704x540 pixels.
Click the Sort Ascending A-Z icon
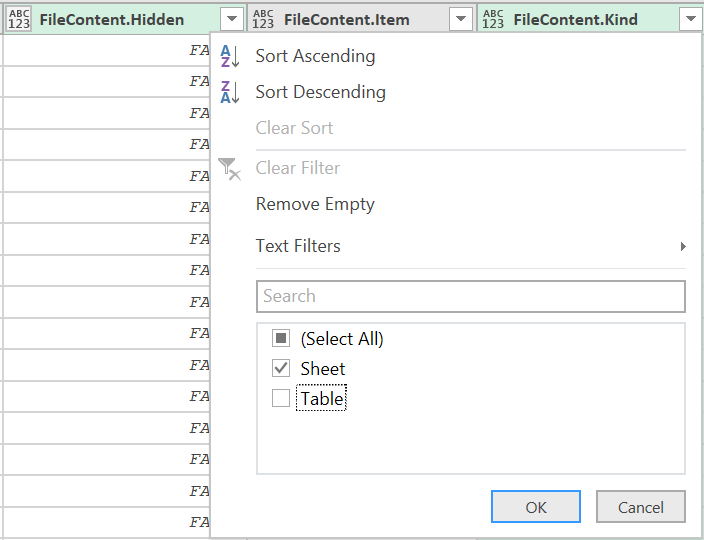pyautogui.click(x=229, y=57)
